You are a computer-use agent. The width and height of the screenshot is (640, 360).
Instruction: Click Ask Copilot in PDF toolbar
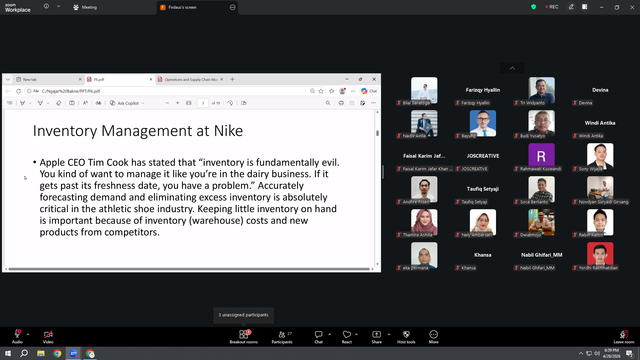tap(127, 103)
